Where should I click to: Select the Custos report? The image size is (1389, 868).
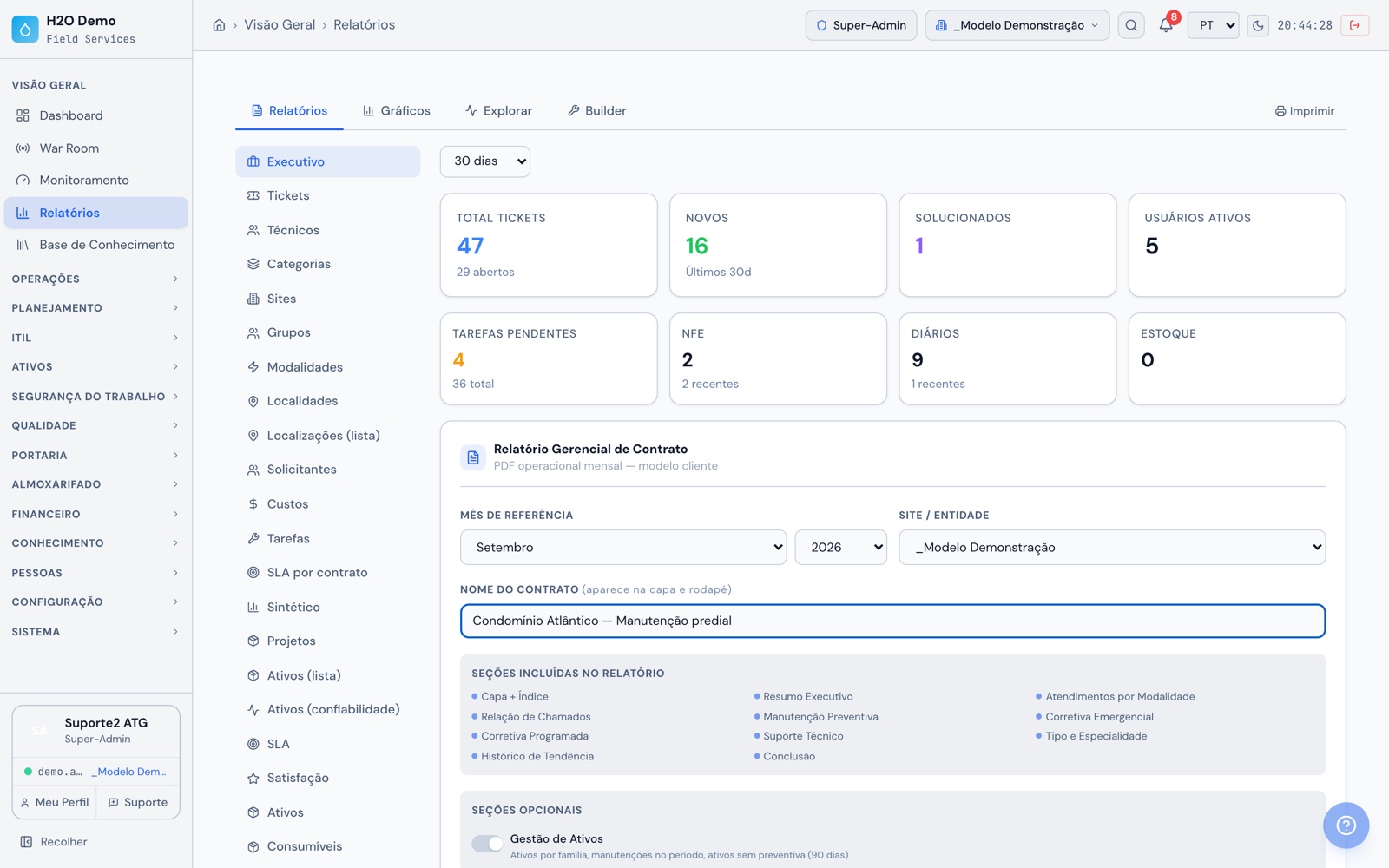[x=327, y=504]
